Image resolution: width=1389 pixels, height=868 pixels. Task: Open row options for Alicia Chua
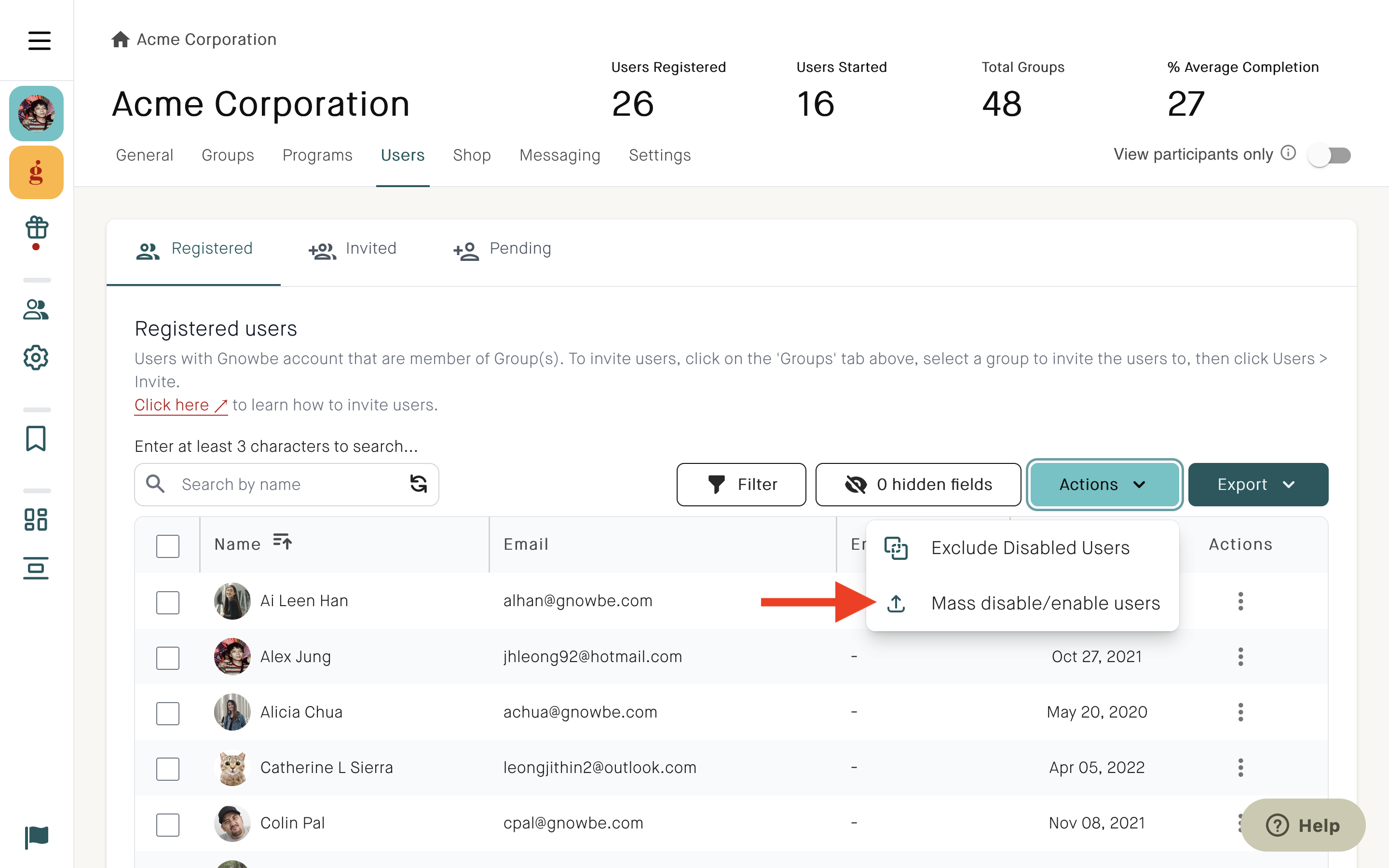pos(1240,712)
